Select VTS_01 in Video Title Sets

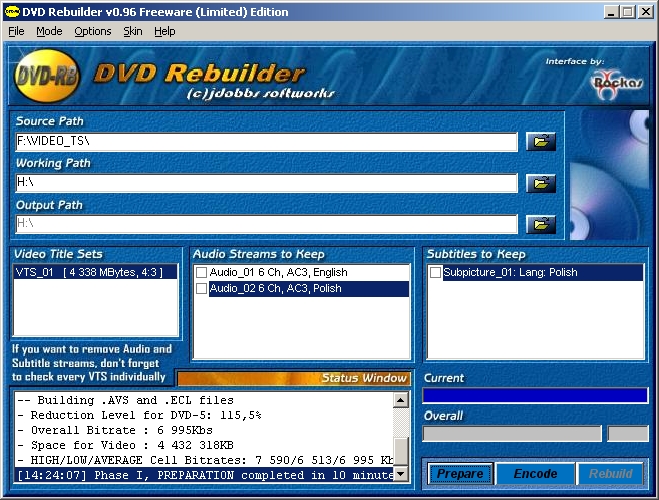point(96,272)
